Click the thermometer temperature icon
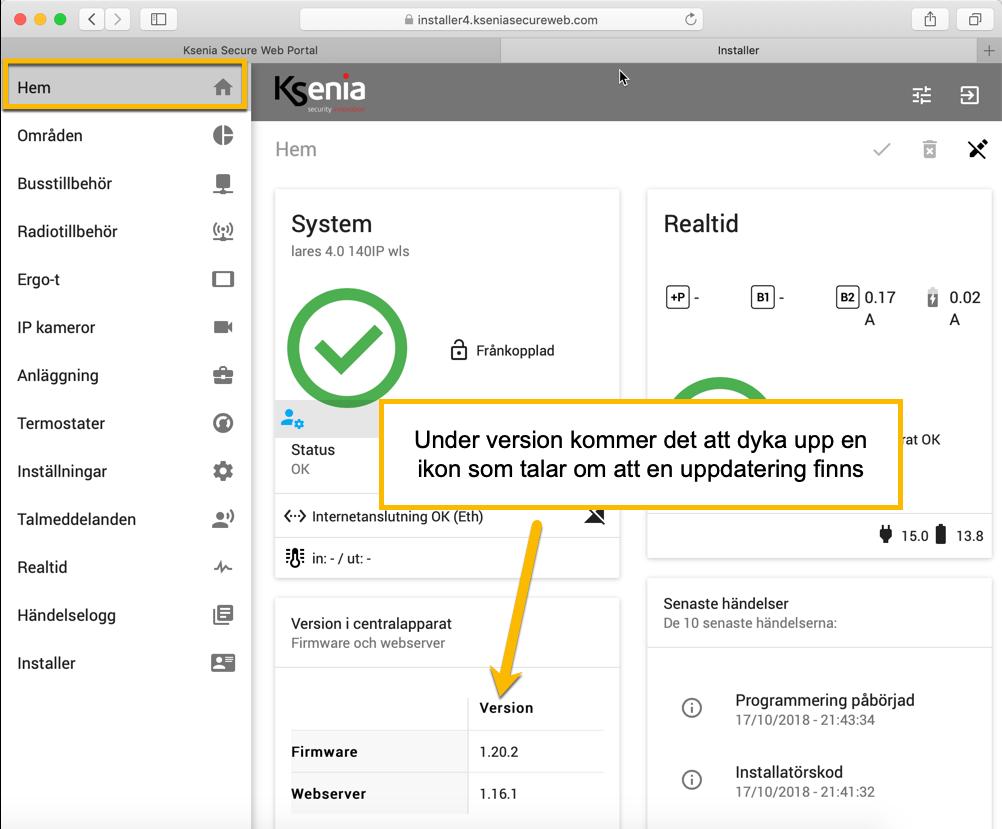The width and height of the screenshot is (1002, 829). [x=295, y=558]
